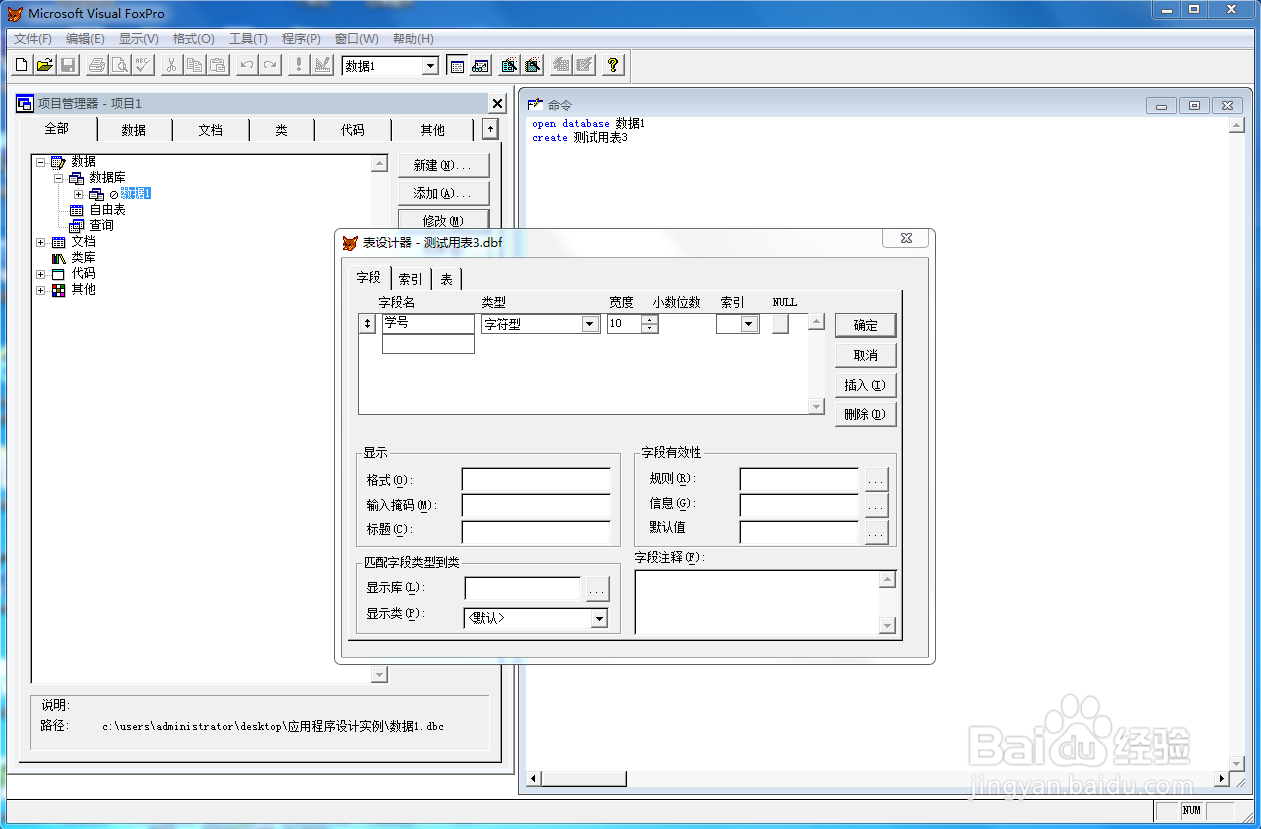Click the Run exclamation mark icon

[x=299, y=65]
